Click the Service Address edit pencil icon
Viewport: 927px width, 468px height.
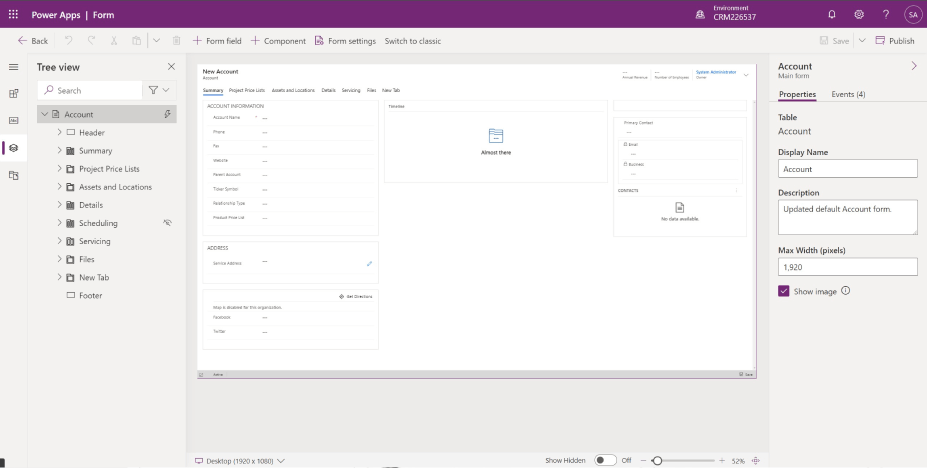tap(369, 264)
